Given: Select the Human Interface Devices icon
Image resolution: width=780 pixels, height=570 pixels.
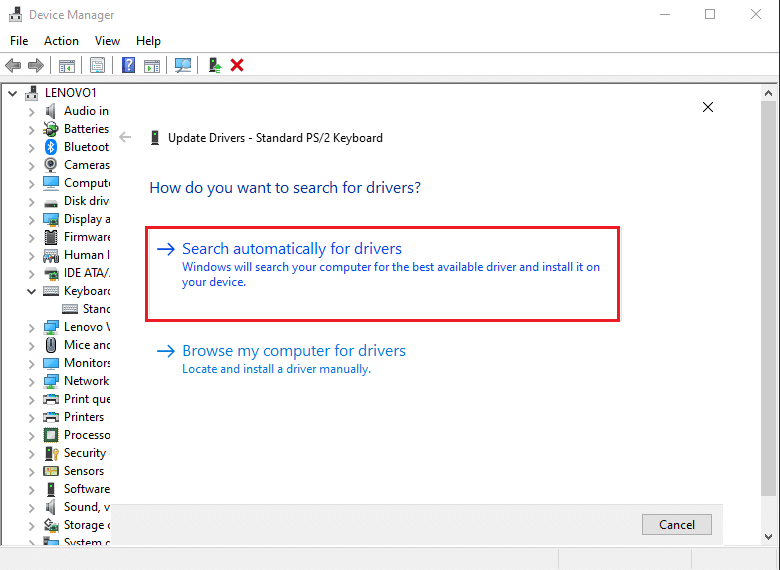Looking at the screenshot, I should (51, 256).
